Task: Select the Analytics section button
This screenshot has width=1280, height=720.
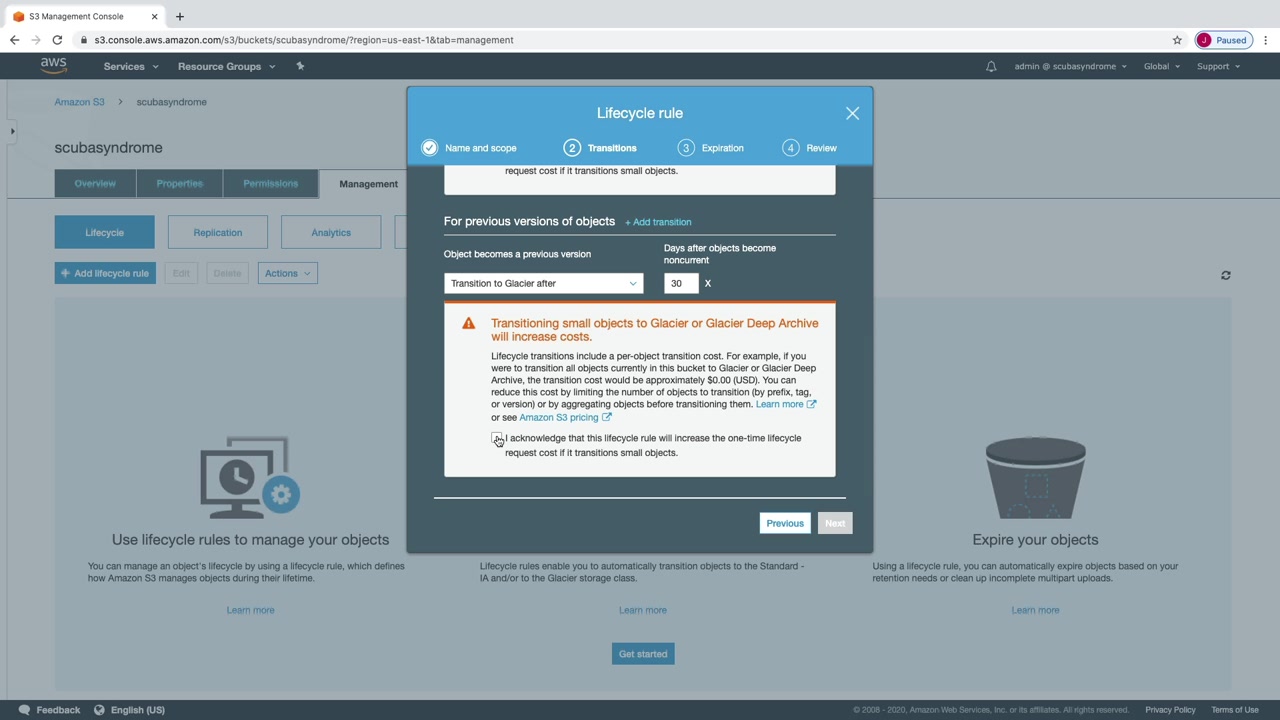Action: pos(331,232)
